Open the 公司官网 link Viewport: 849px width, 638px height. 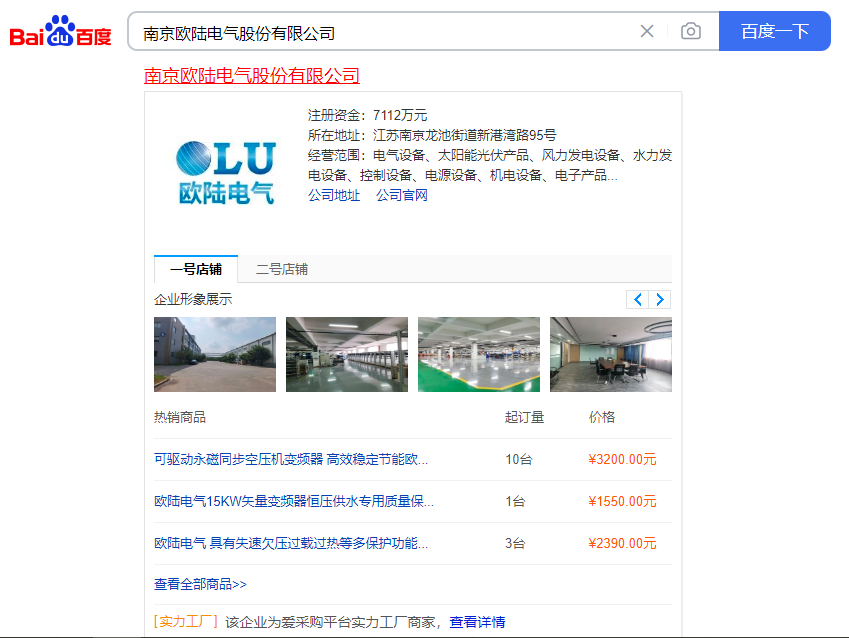click(x=402, y=196)
